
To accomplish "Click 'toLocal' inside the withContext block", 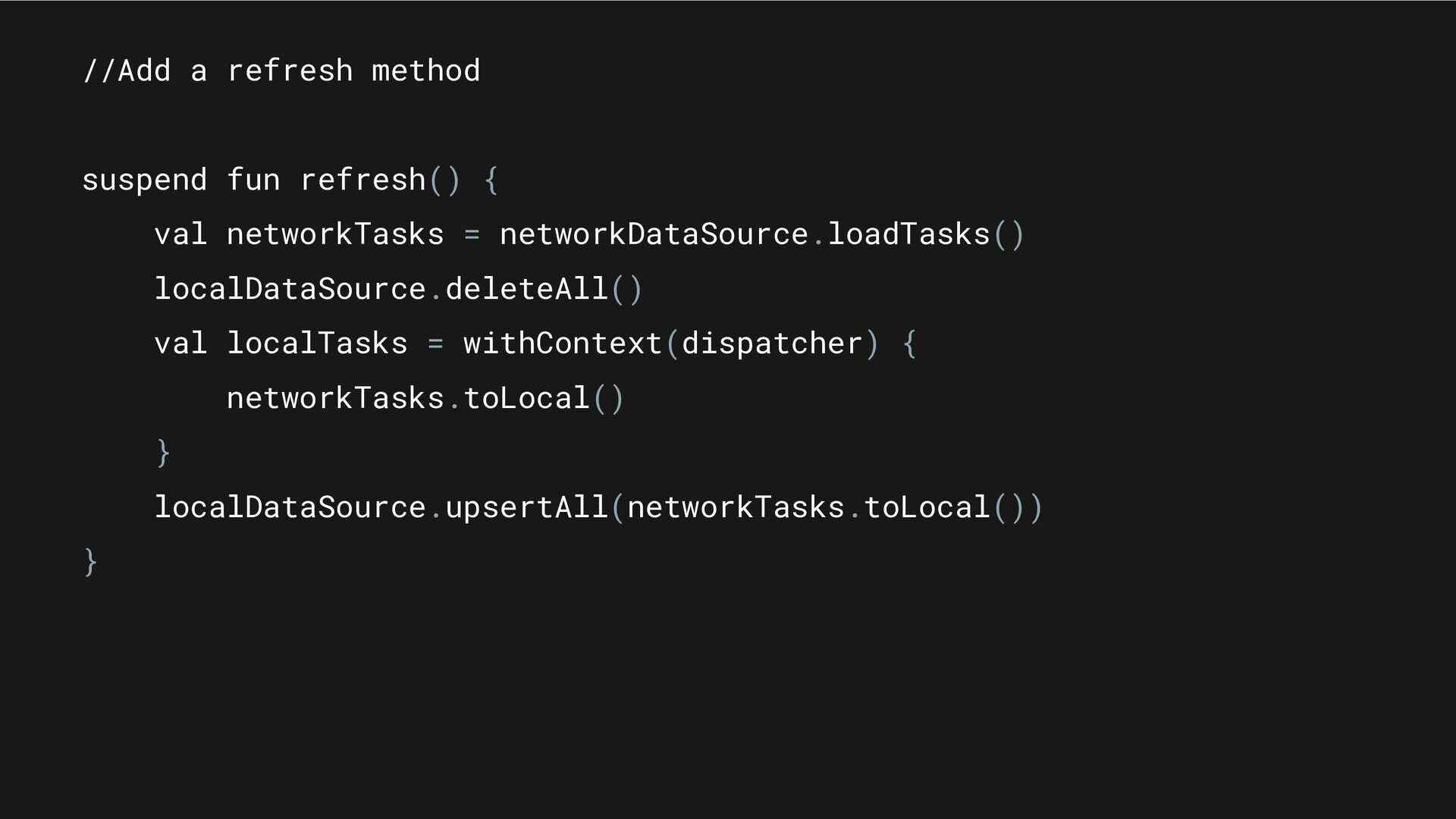I will 526,398.
